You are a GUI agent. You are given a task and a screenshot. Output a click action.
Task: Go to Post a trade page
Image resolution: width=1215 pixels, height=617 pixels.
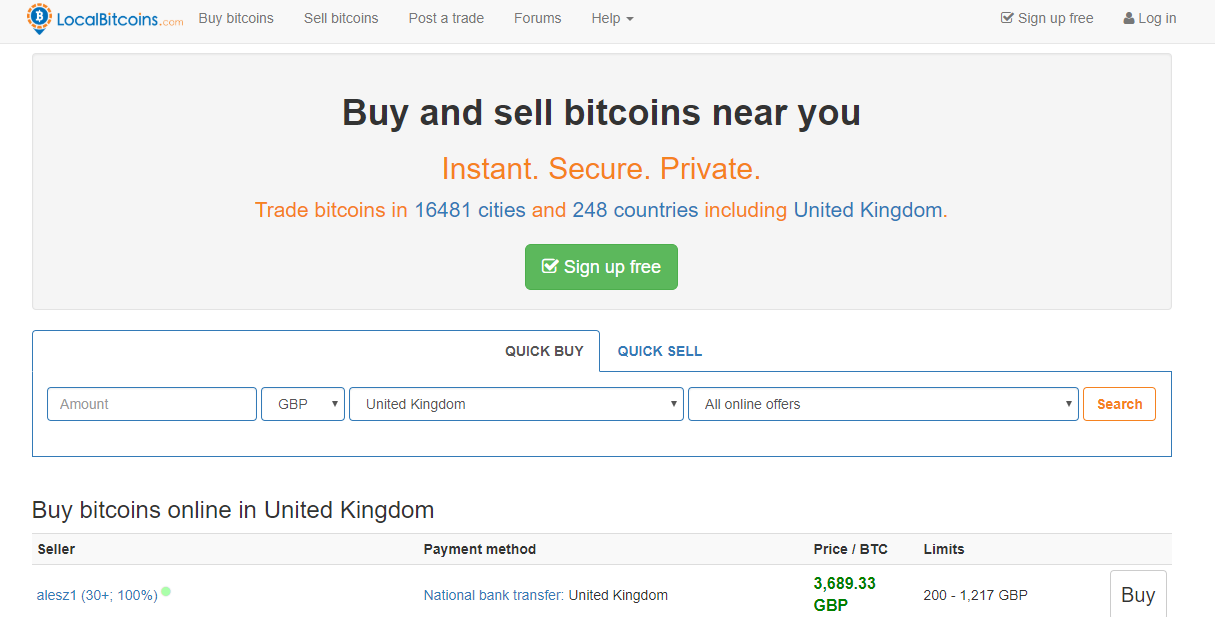click(446, 18)
